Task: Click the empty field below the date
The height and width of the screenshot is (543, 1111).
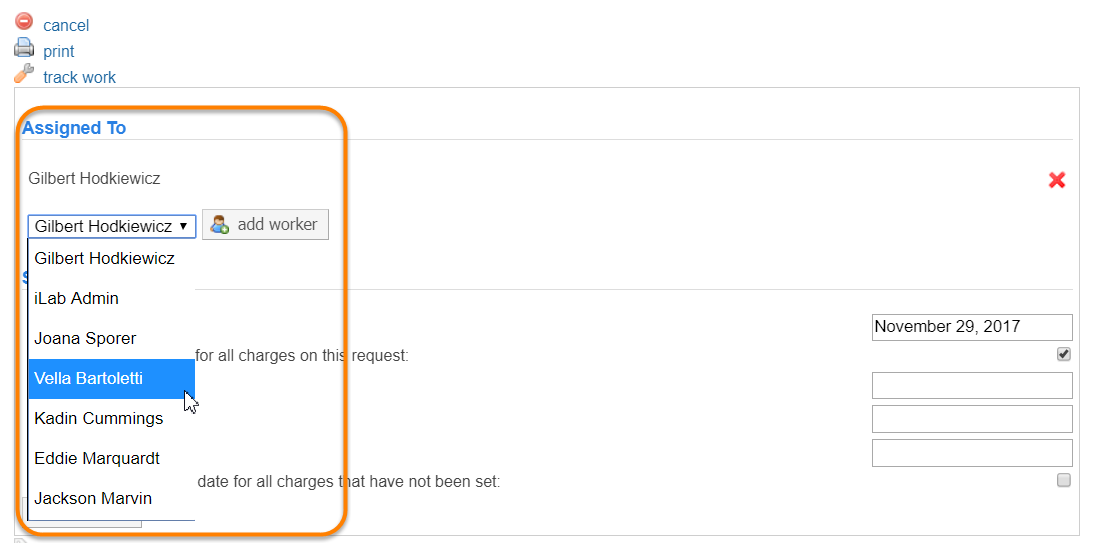Action: pyautogui.click(x=971, y=385)
